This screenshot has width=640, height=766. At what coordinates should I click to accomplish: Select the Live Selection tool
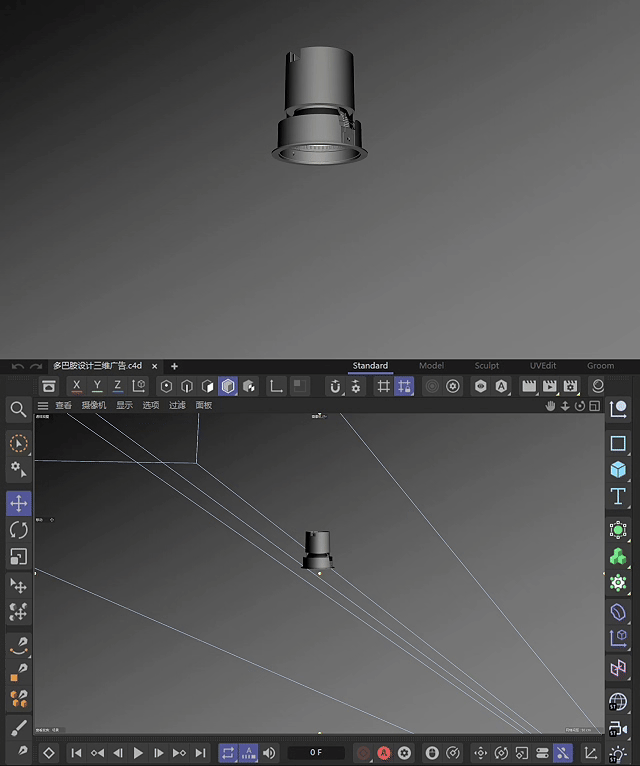coord(19,444)
